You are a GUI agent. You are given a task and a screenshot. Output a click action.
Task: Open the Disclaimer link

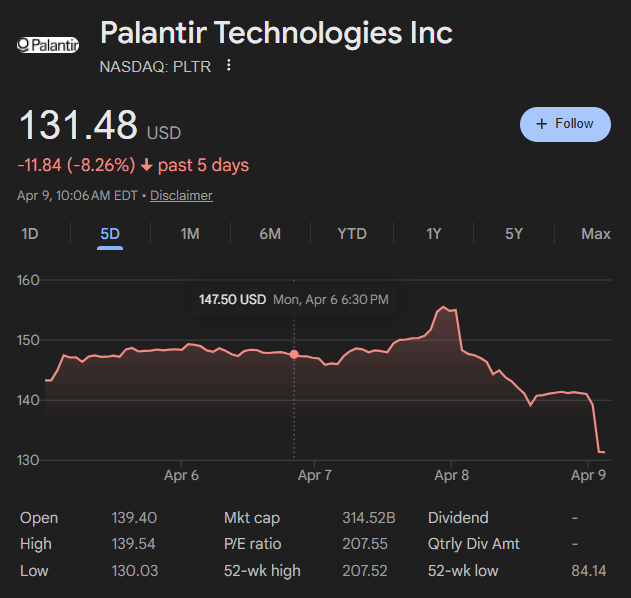[x=181, y=196]
